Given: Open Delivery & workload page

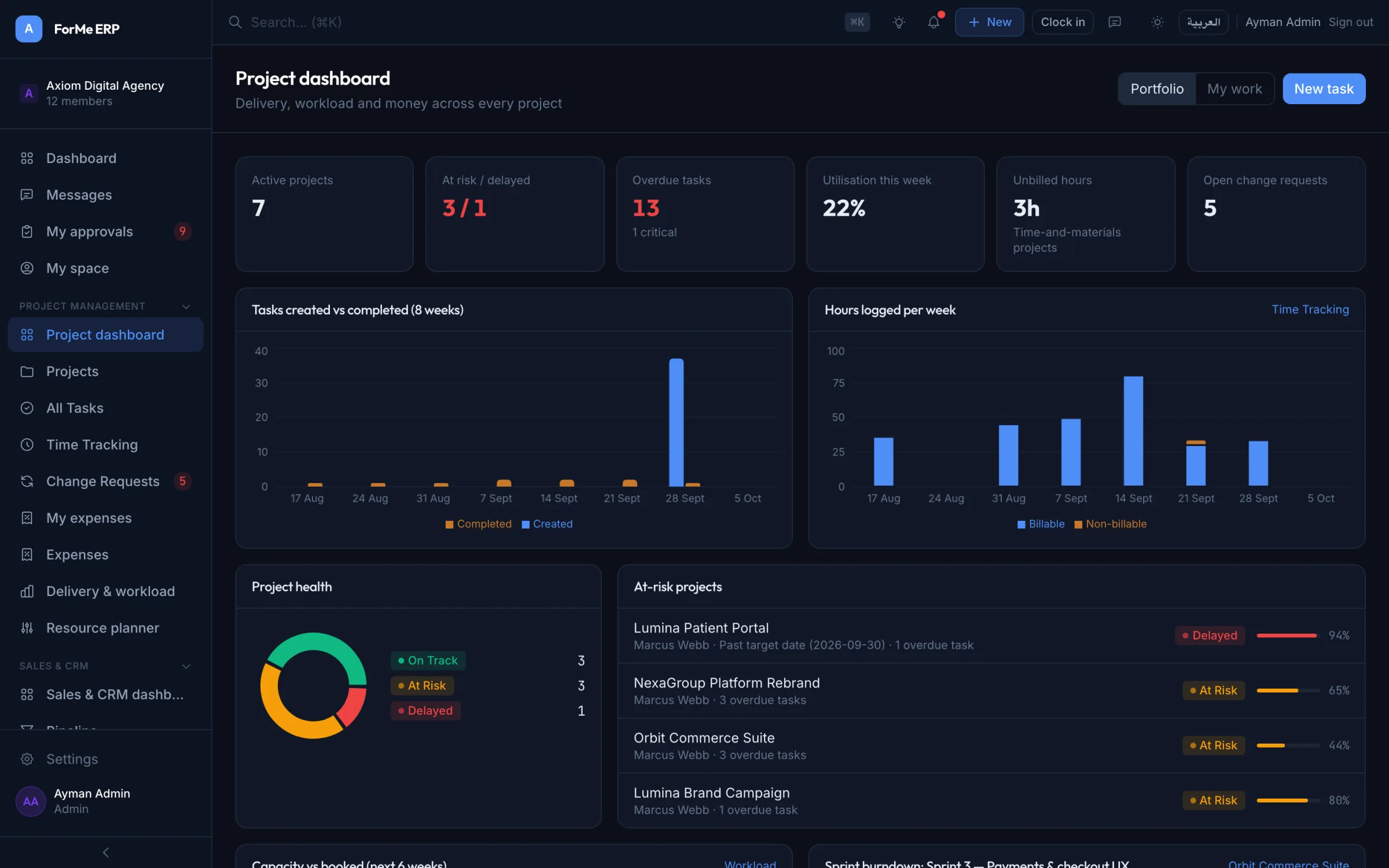Looking at the screenshot, I should pos(105,591).
